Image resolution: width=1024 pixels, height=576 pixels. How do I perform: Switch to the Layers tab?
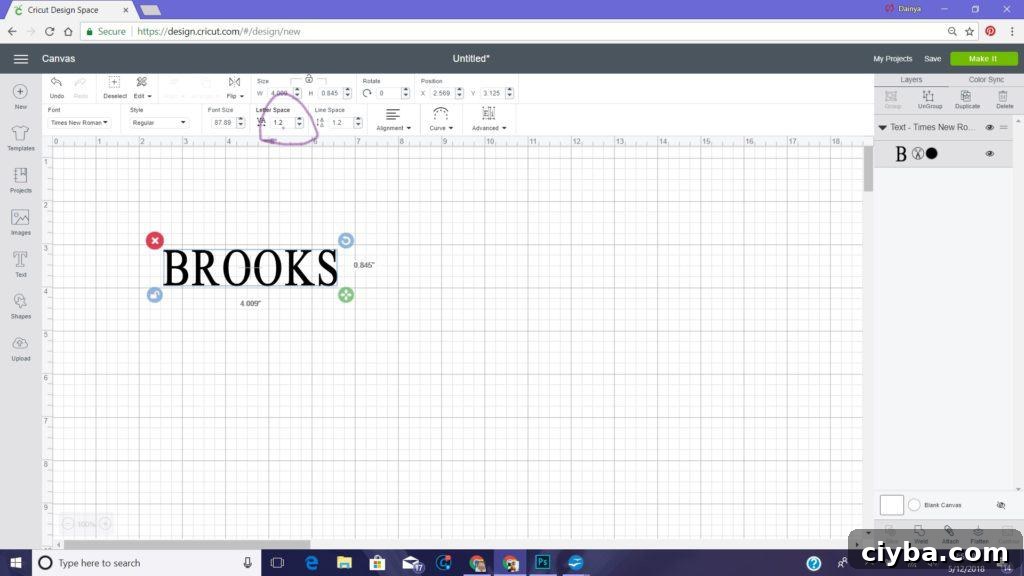(x=911, y=79)
